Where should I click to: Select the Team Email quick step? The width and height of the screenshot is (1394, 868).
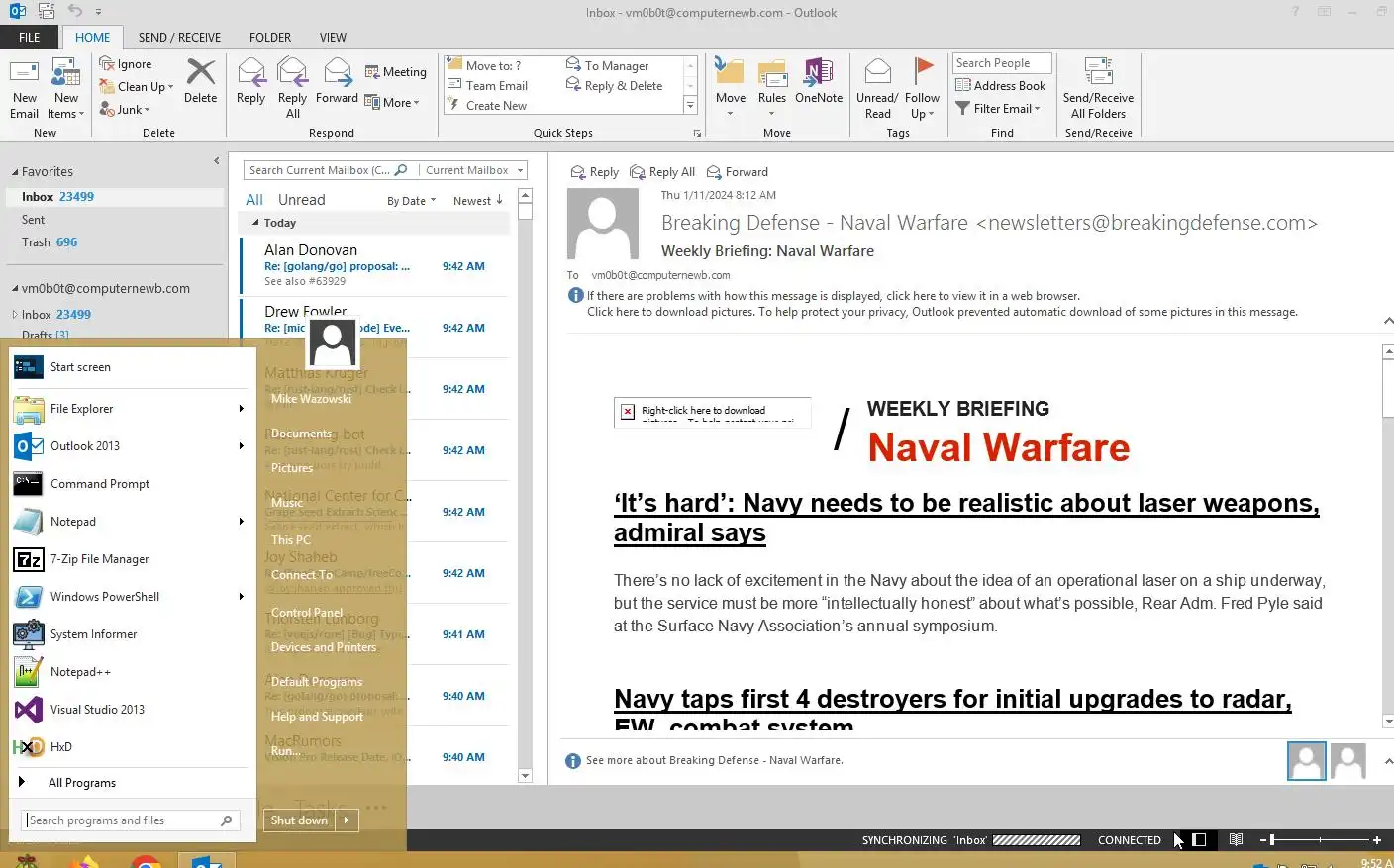488,86
